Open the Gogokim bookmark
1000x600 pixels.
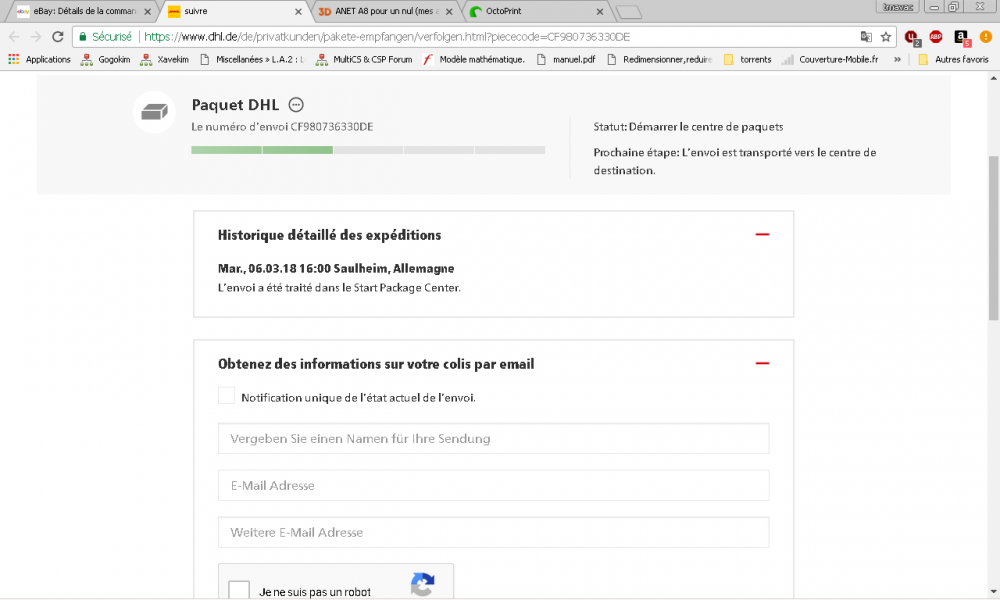[105, 59]
